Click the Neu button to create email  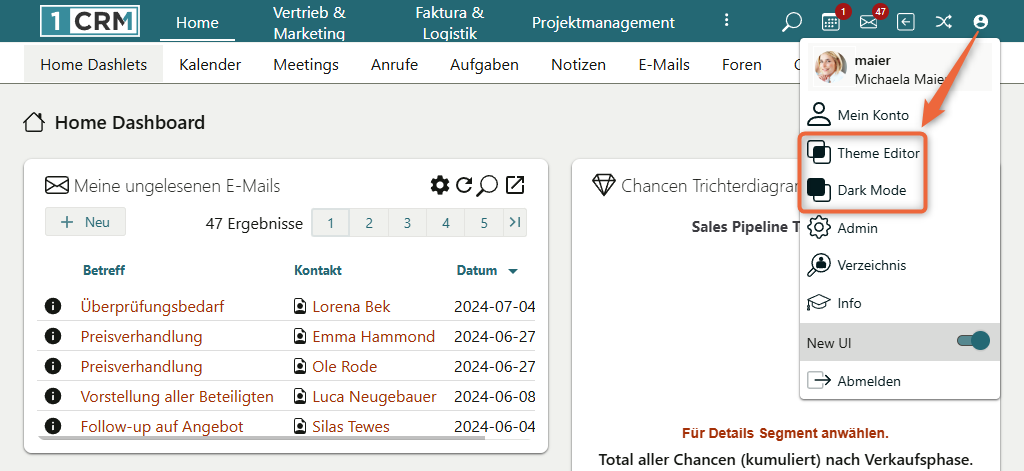85,222
